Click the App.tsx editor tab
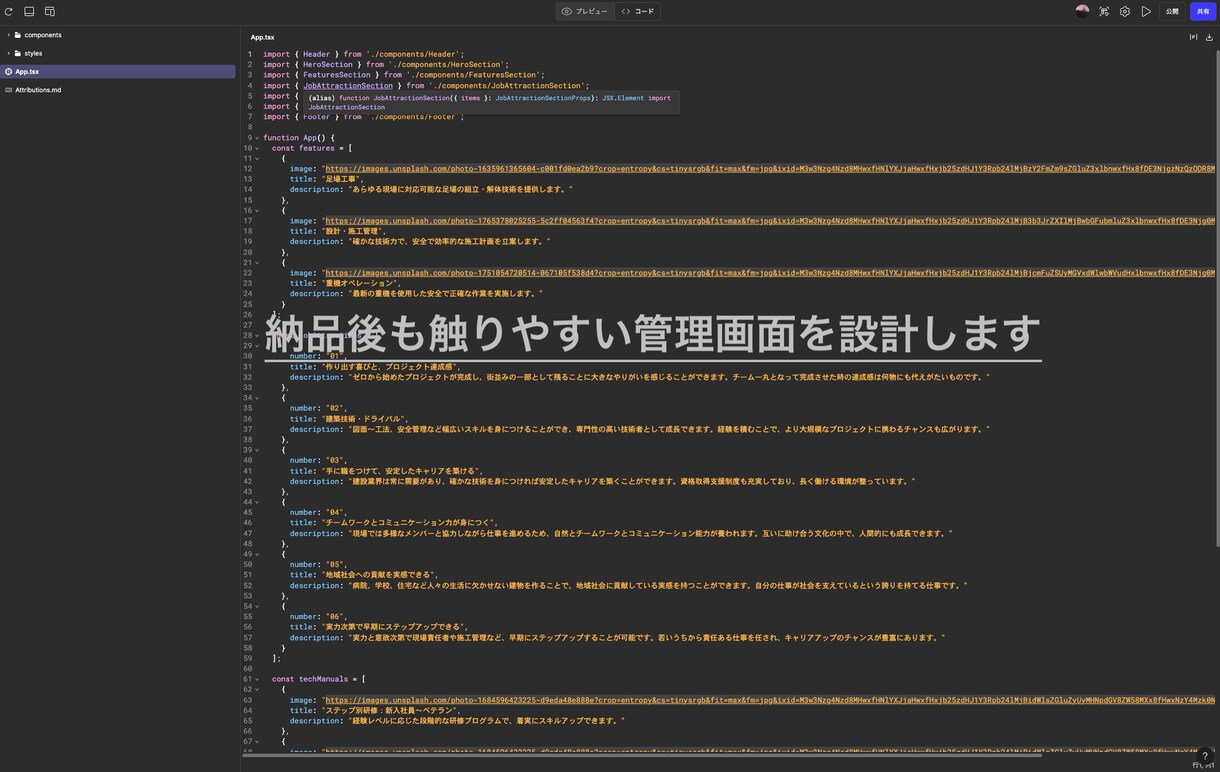1220x772 pixels. [x=262, y=37]
